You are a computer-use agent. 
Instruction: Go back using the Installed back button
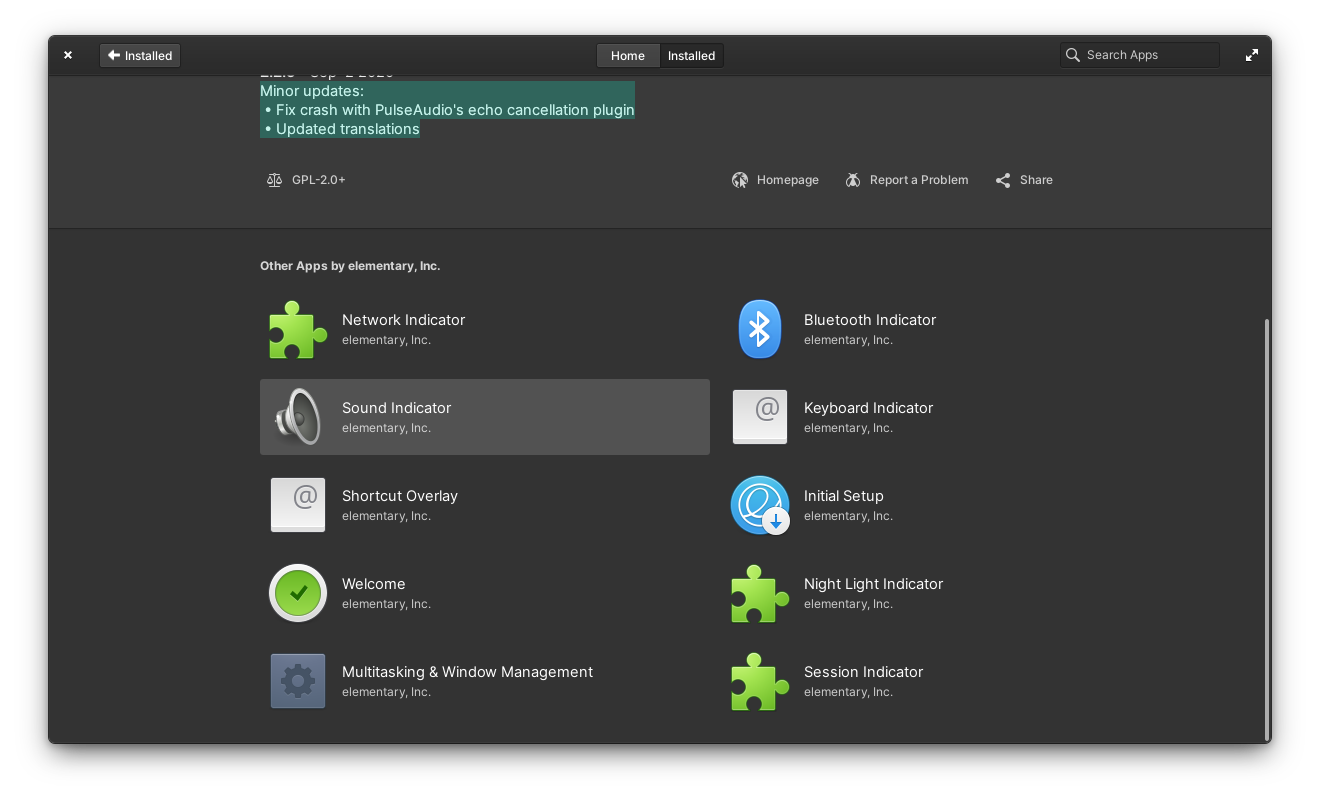coord(139,55)
